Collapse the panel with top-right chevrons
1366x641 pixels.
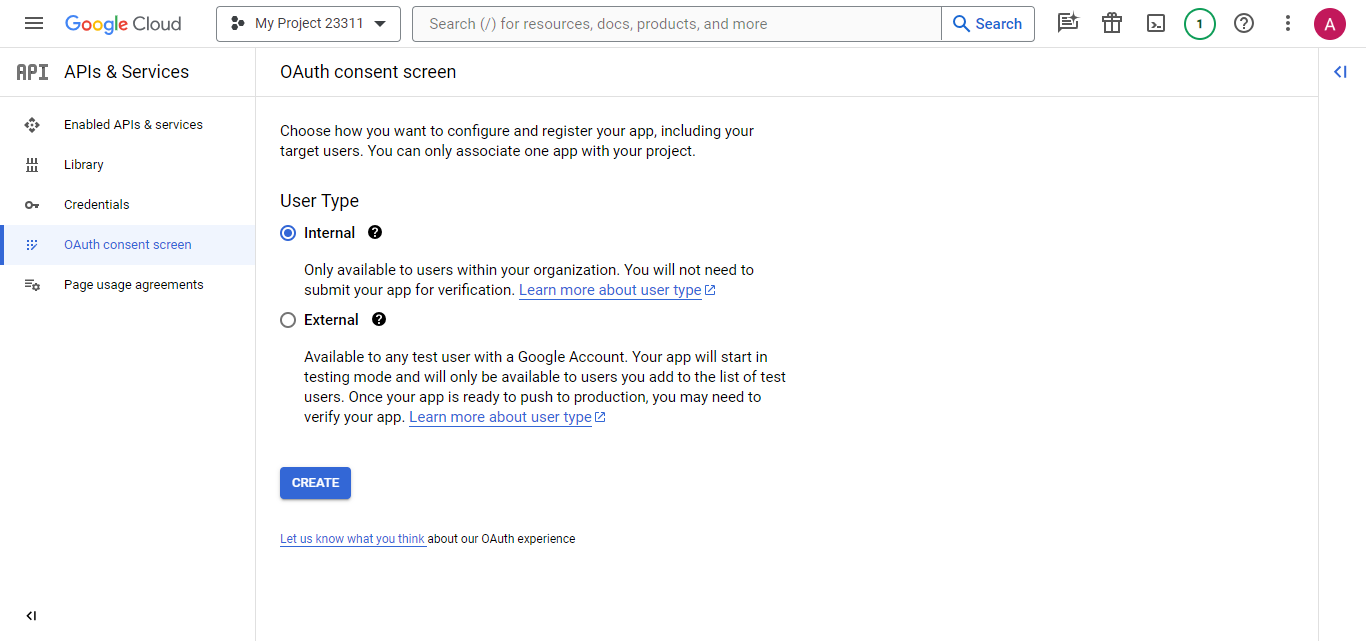click(x=1340, y=71)
